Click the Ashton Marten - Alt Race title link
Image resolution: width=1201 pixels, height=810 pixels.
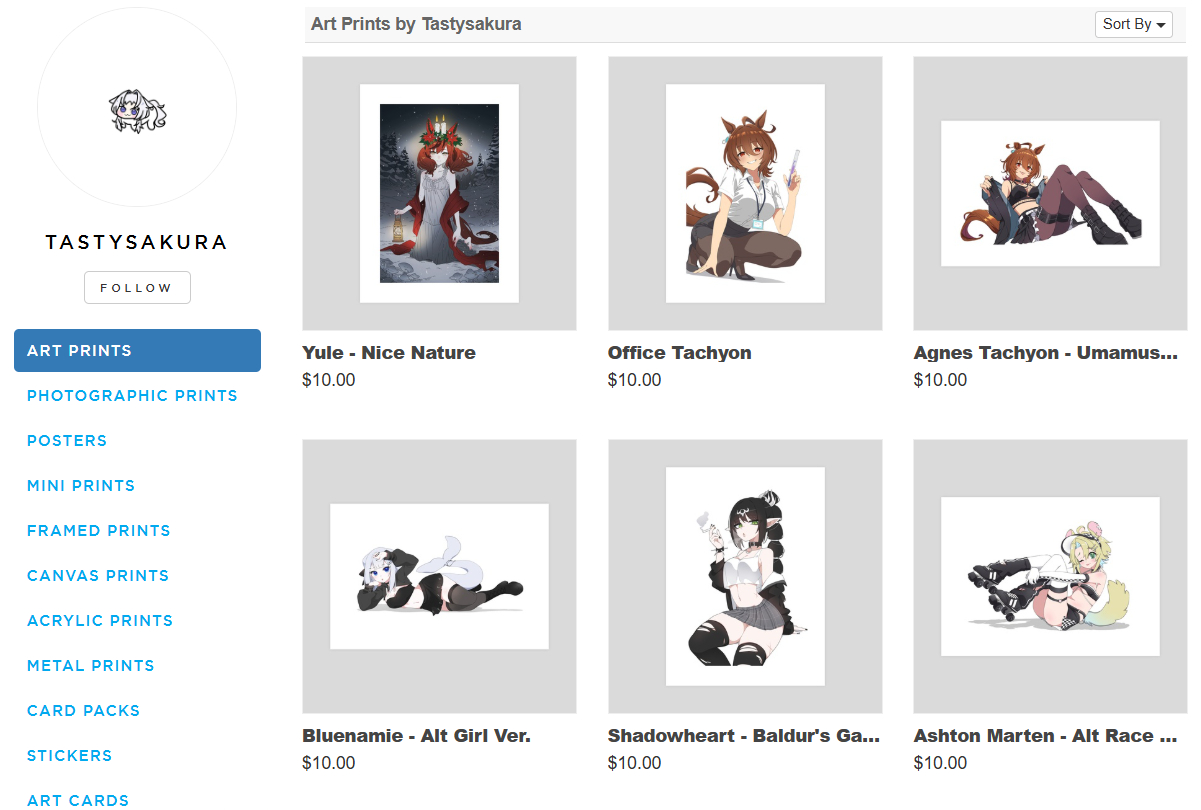1045,736
